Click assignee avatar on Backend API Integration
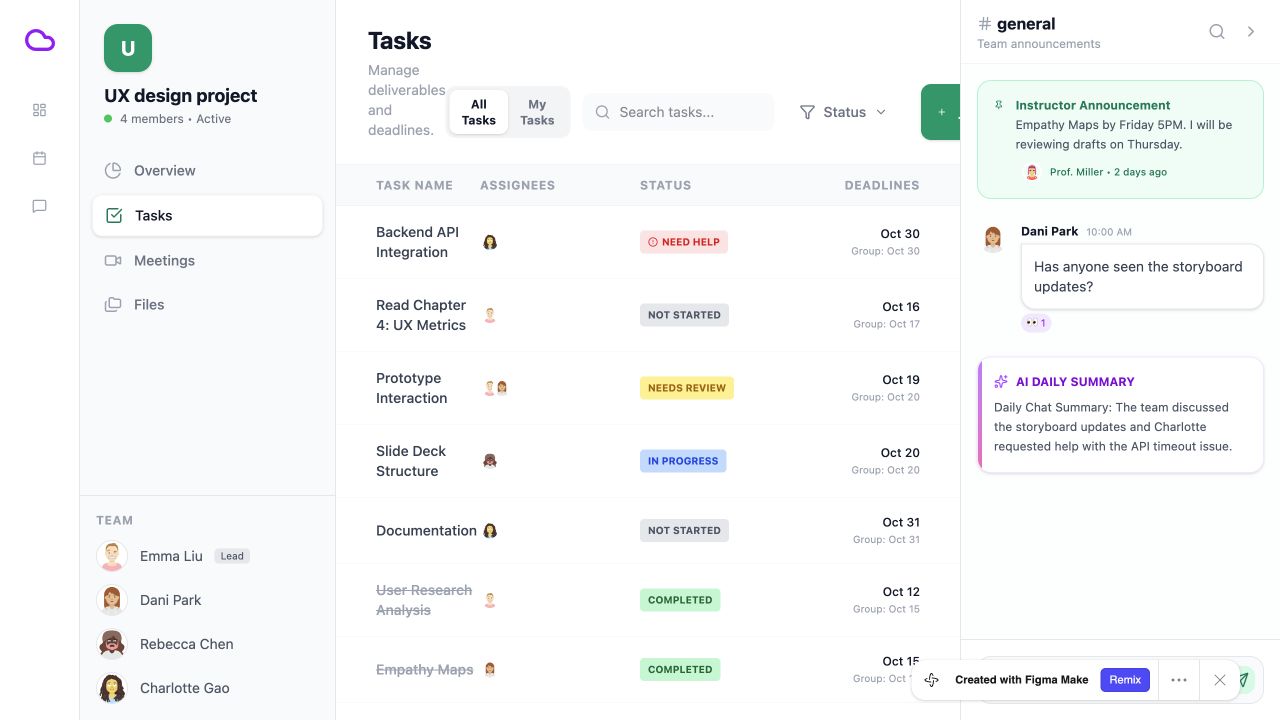The image size is (1280, 720). (x=490, y=242)
